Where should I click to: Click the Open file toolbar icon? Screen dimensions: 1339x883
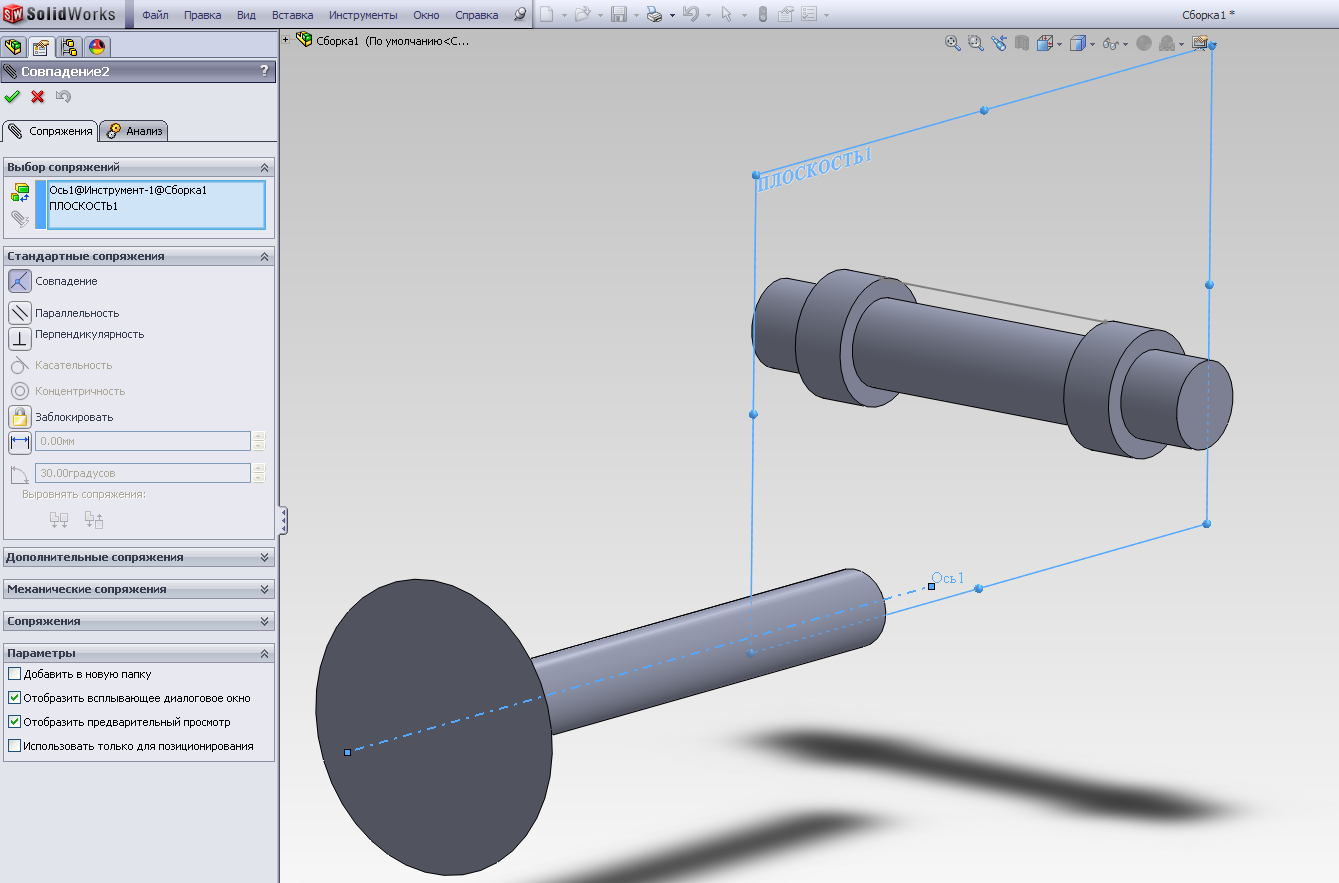tap(582, 15)
